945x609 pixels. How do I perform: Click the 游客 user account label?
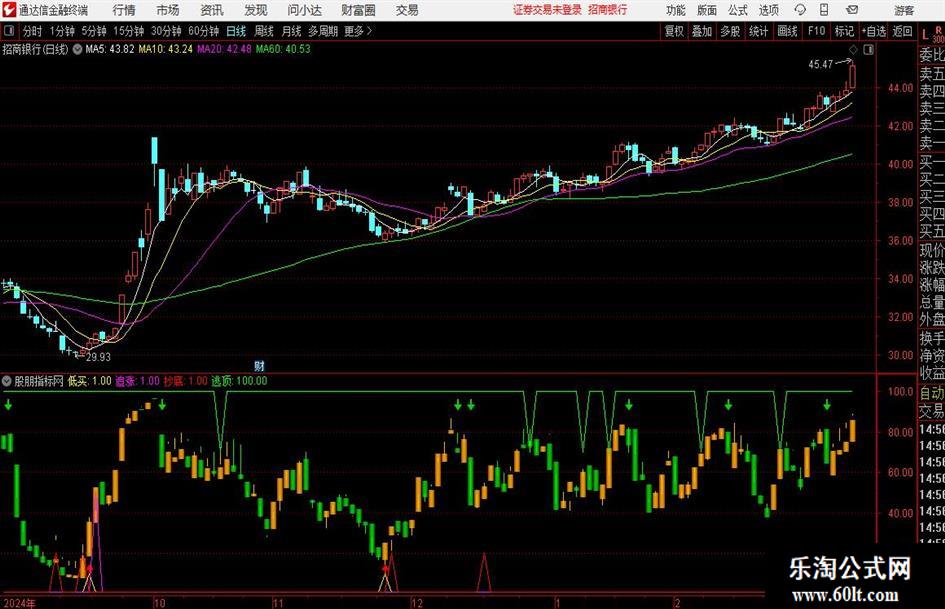tap(903, 10)
